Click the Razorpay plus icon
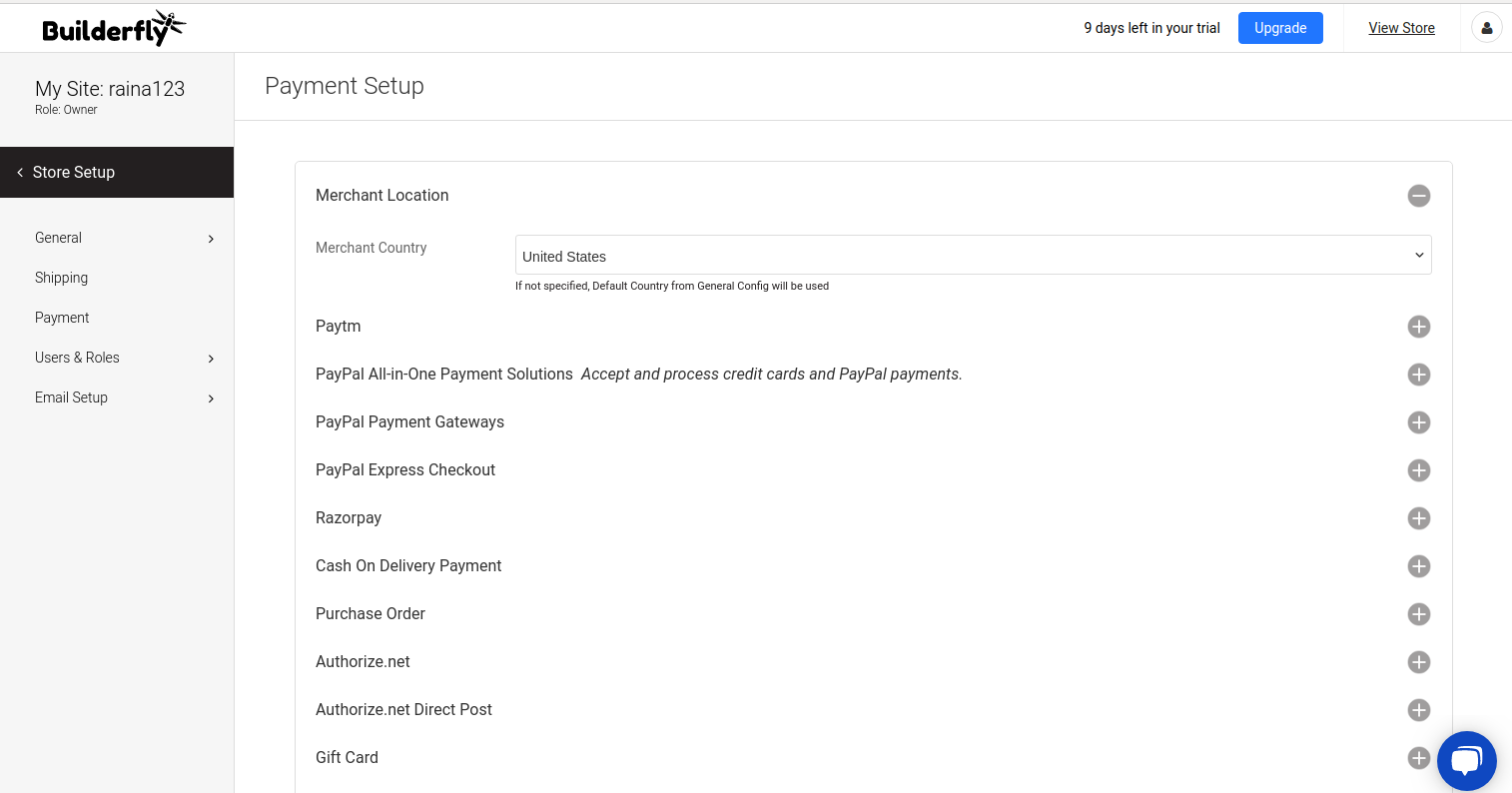Image resolution: width=1512 pixels, height=793 pixels. [1418, 518]
